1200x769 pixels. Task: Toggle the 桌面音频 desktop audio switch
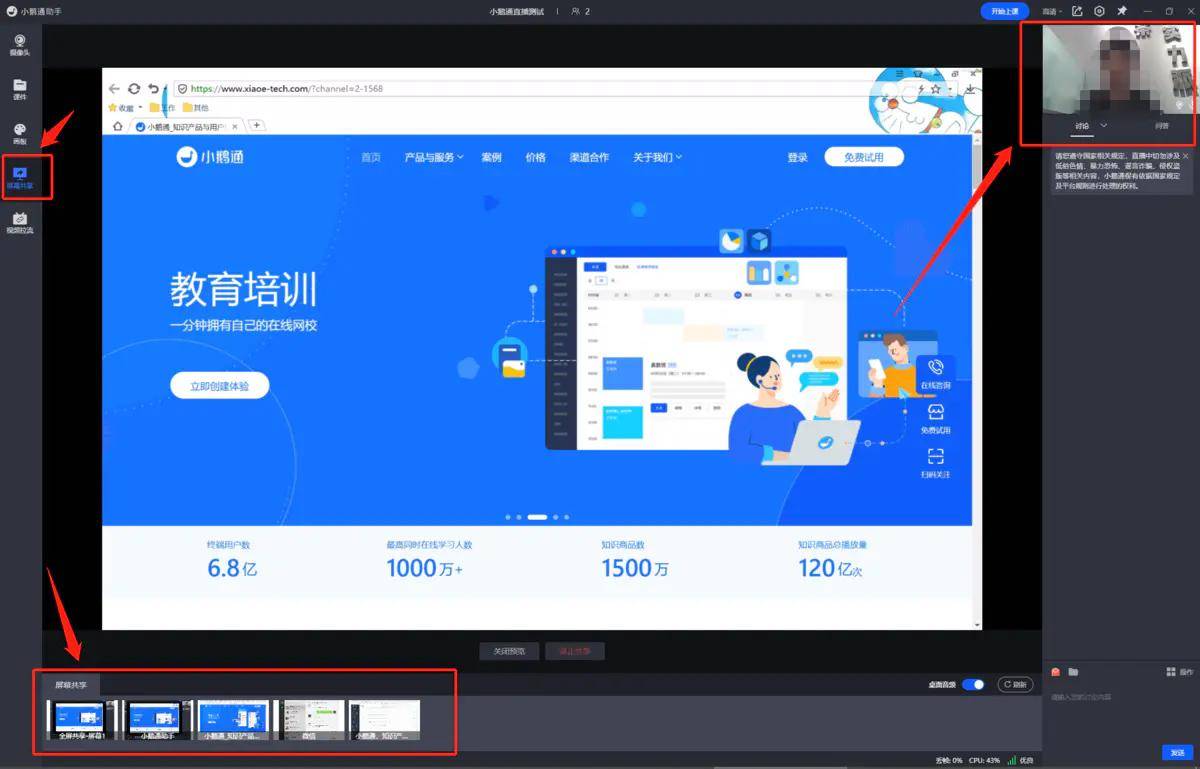pos(973,685)
